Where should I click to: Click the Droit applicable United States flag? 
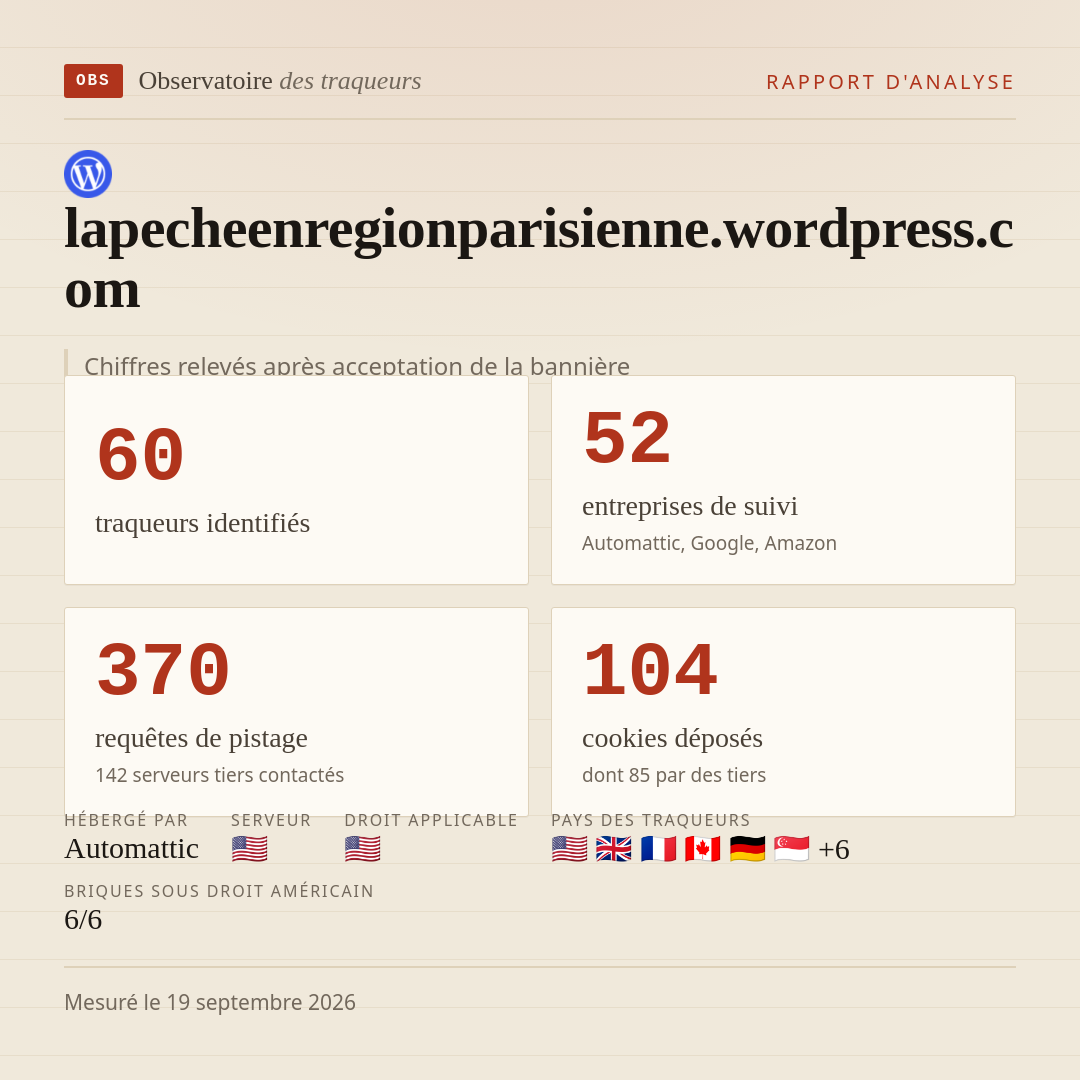click(x=362, y=849)
